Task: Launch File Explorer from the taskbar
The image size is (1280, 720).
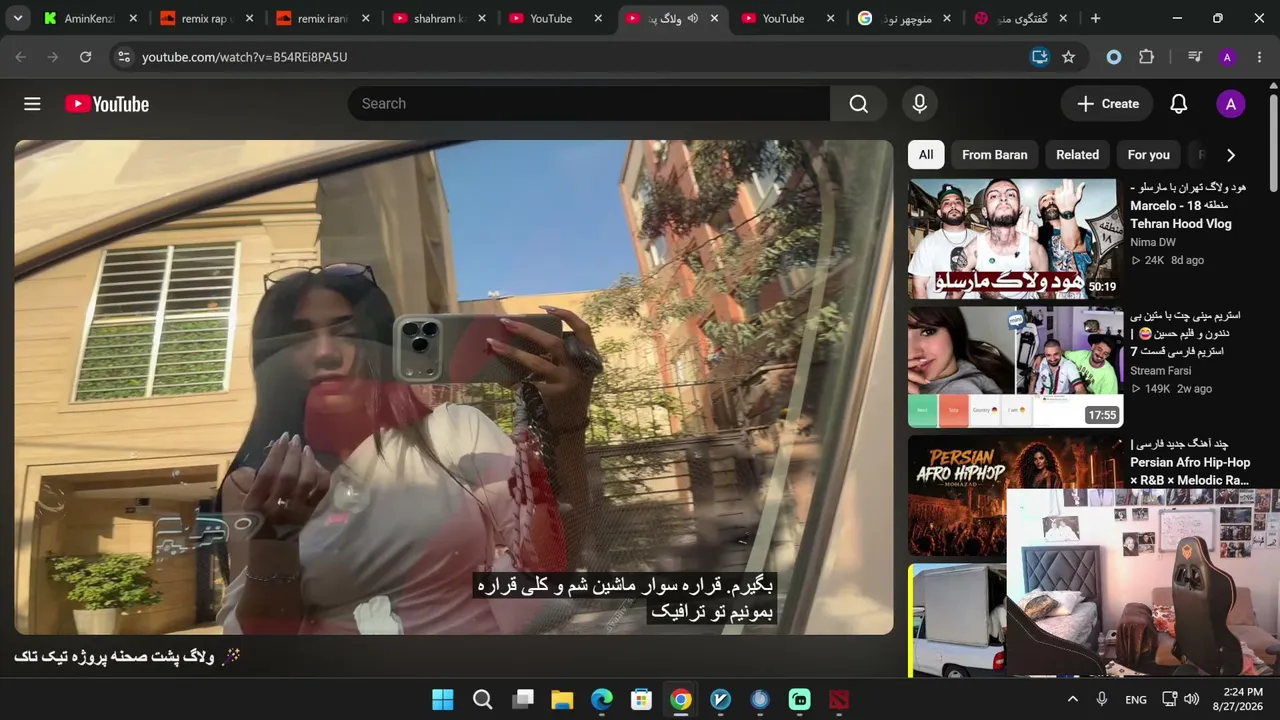Action: (562, 700)
